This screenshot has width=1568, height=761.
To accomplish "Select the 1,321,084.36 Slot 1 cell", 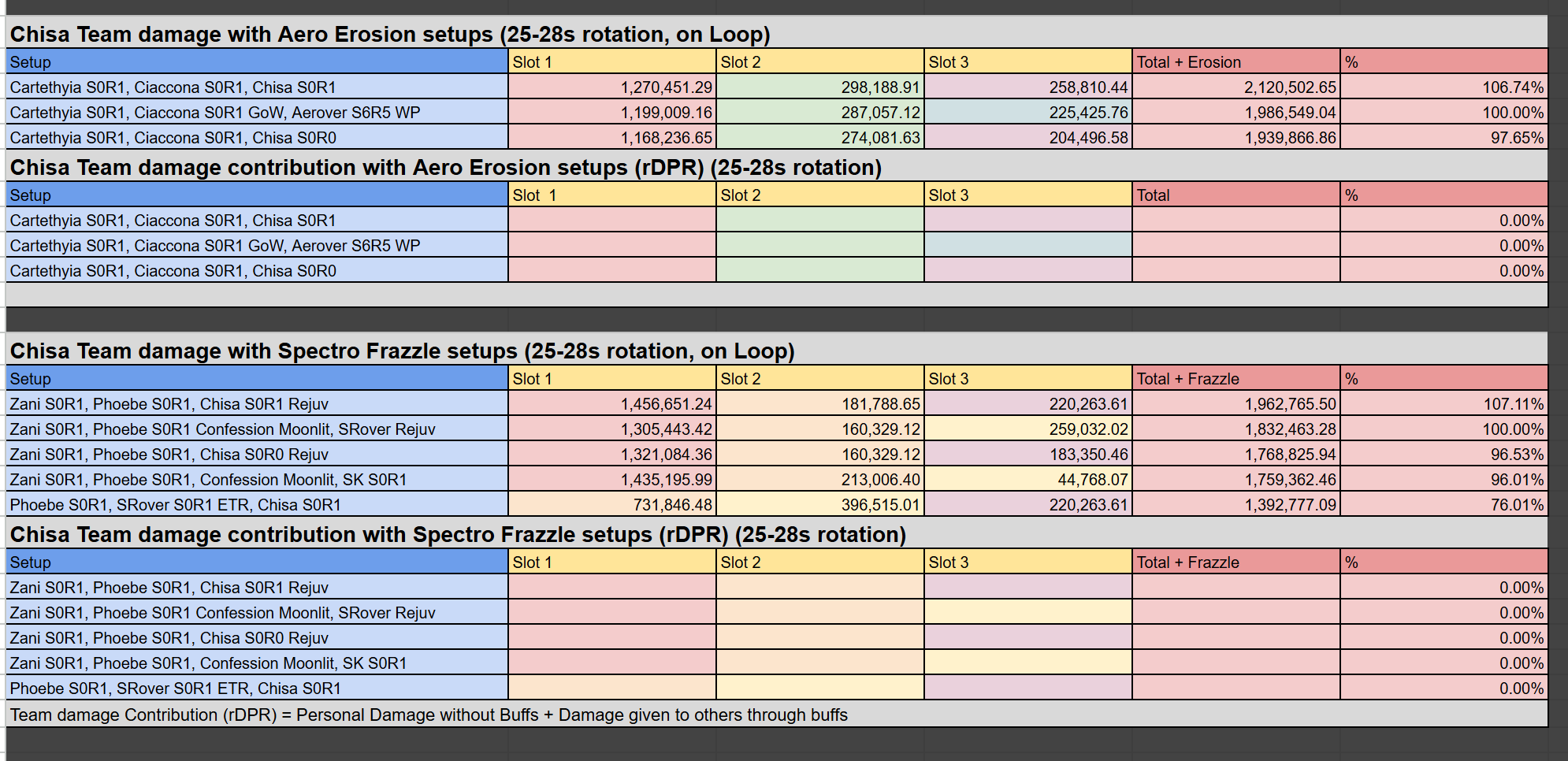I will [612, 454].
